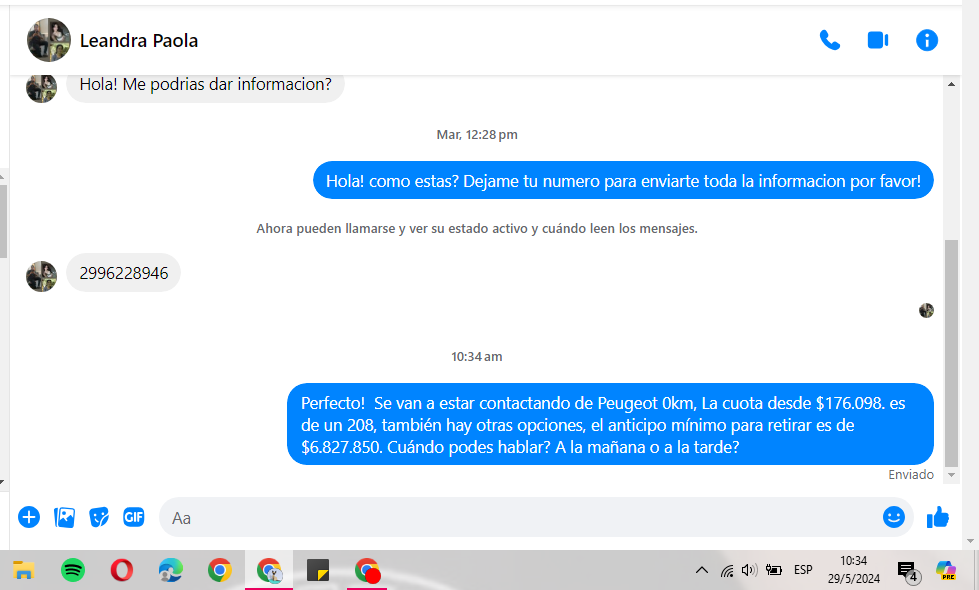Start a video call in this chat
Viewport: 979px width, 590px height.
[x=878, y=40]
